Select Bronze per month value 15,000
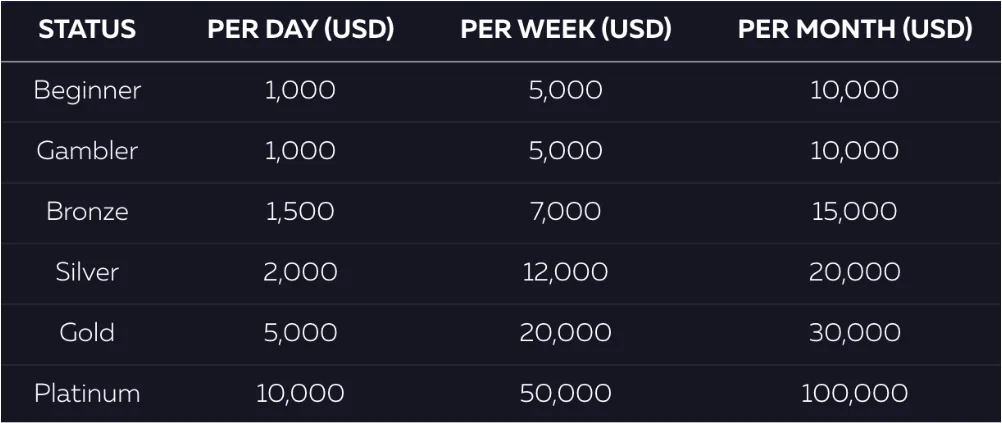The height and width of the screenshot is (423, 1002). tap(855, 212)
